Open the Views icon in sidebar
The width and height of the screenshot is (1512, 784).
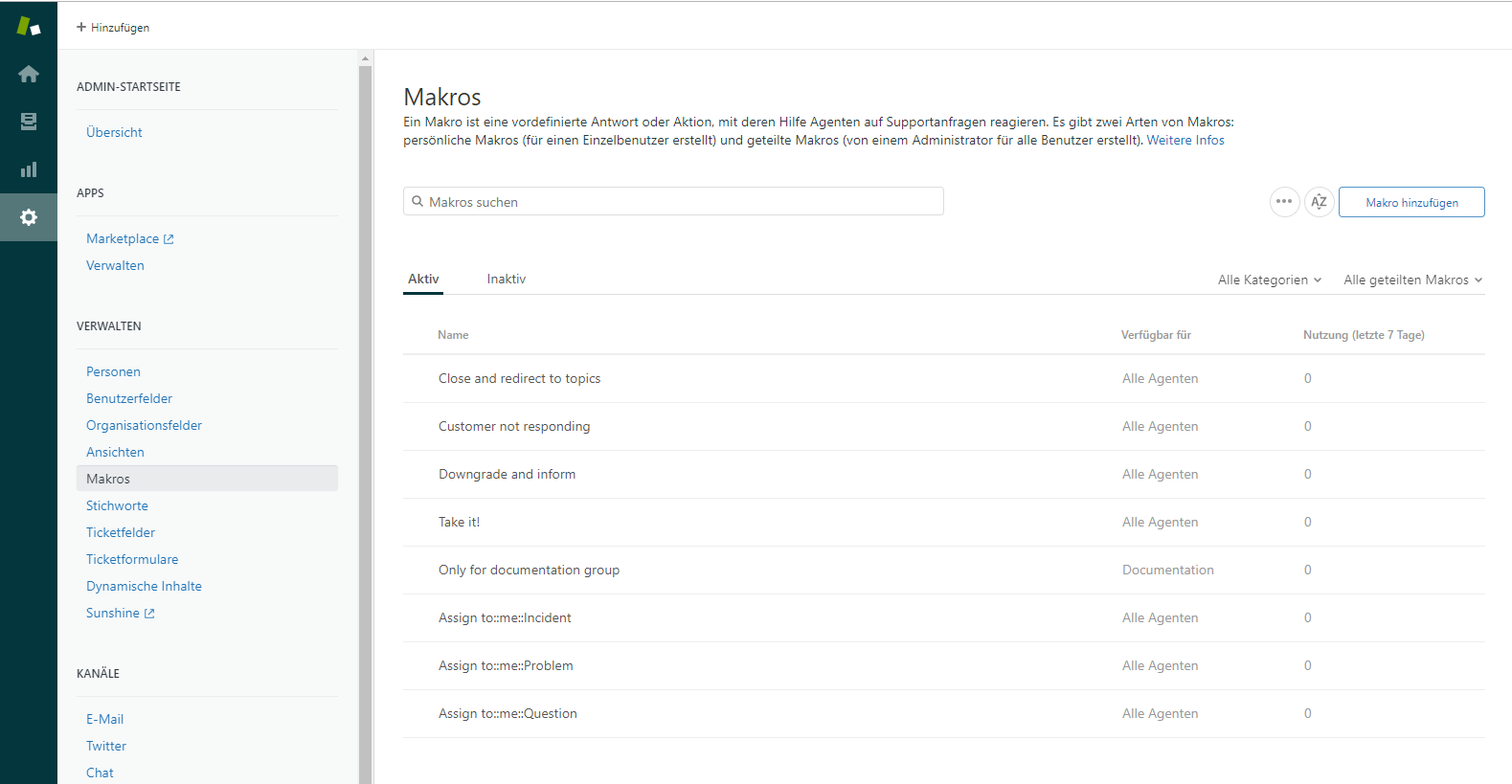29,122
